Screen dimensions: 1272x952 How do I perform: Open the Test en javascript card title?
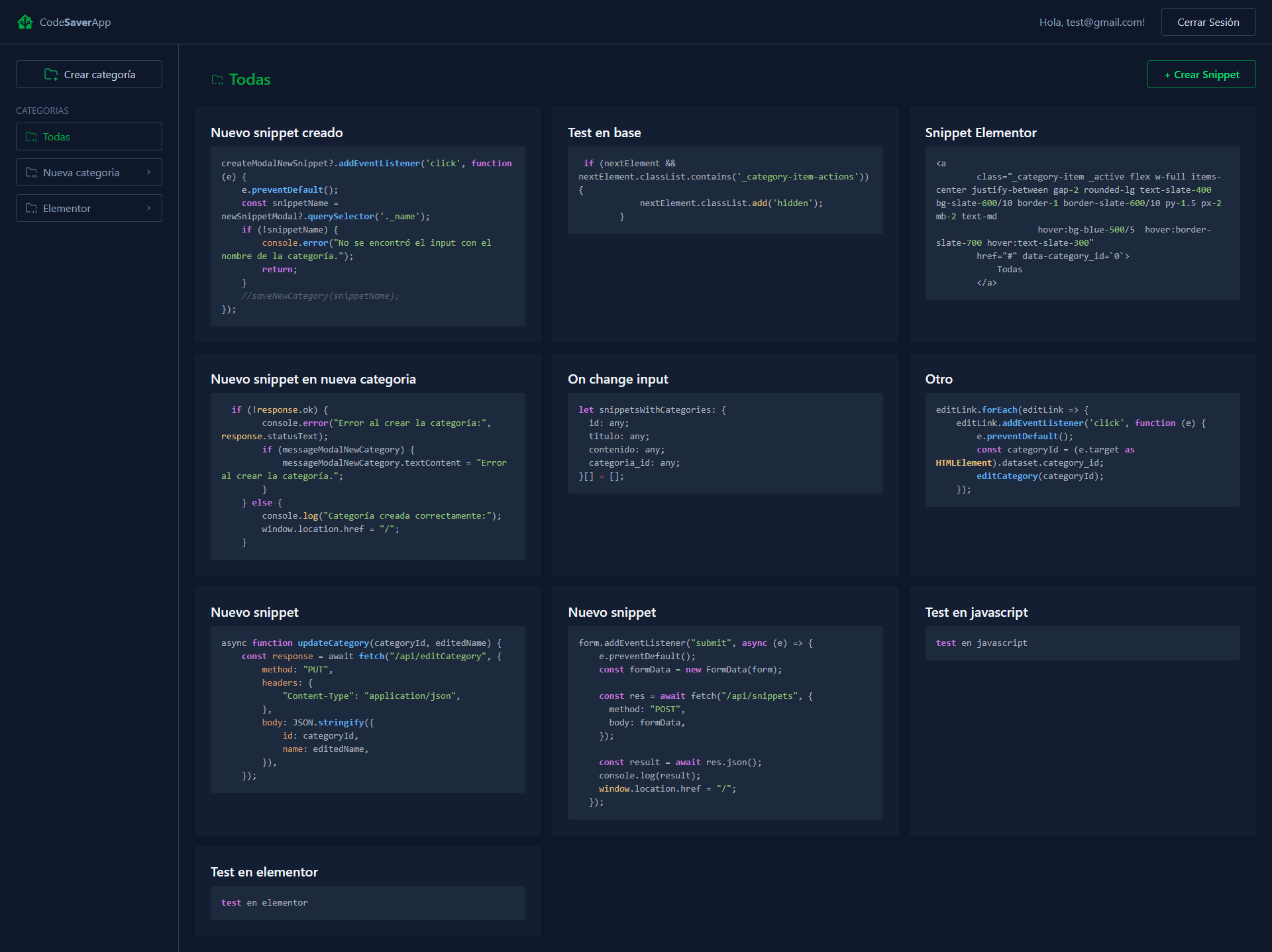tap(977, 612)
